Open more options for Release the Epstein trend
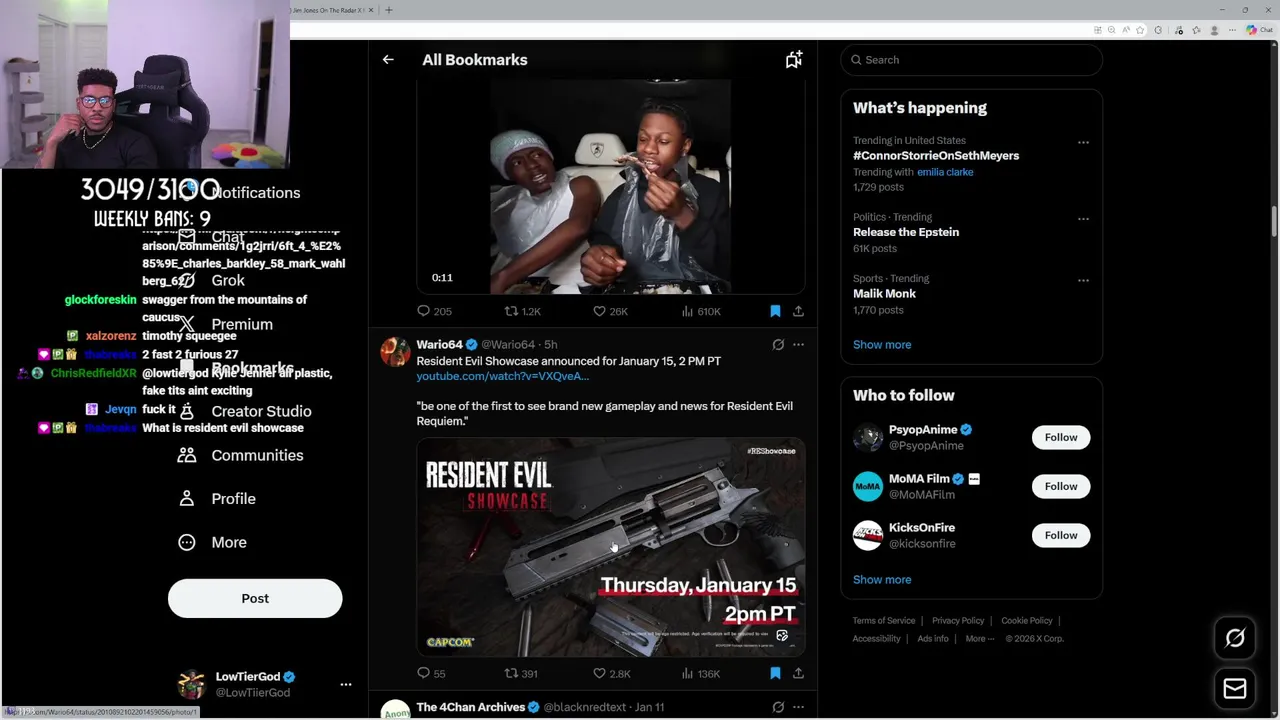The width and height of the screenshot is (1280, 720). (1083, 218)
